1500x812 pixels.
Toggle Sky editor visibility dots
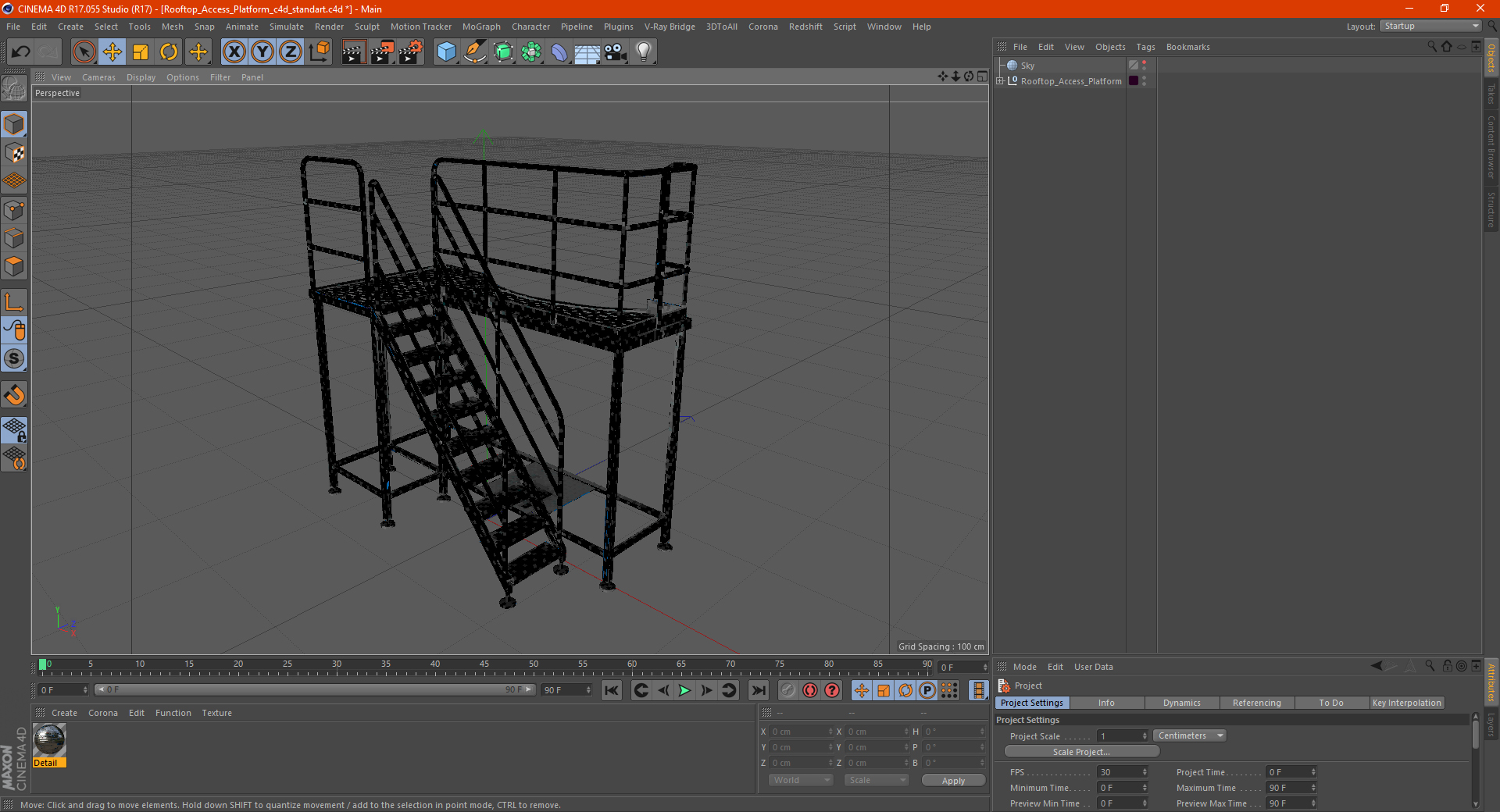[x=1145, y=66]
